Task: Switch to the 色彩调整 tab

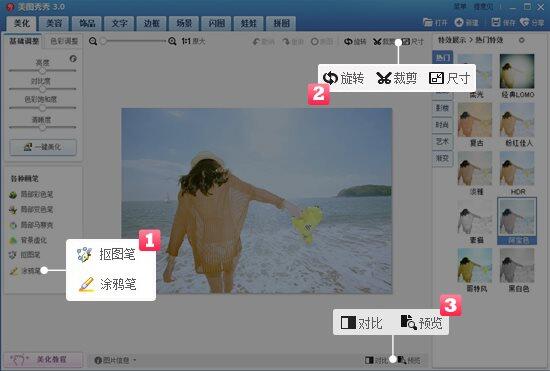Action: 64,41
